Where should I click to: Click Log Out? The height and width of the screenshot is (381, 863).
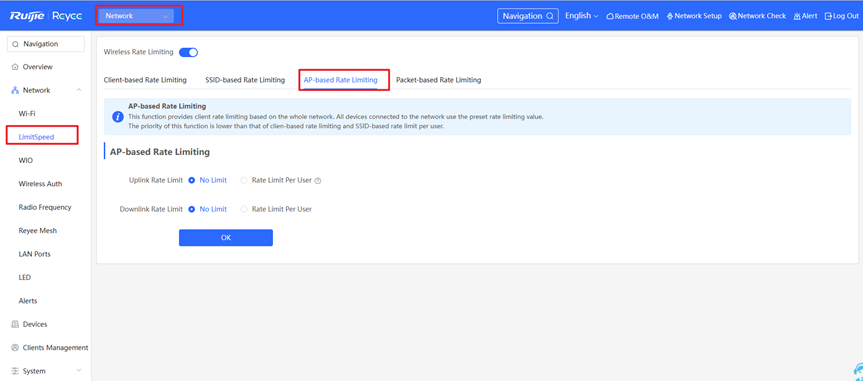tap(842, 16)
